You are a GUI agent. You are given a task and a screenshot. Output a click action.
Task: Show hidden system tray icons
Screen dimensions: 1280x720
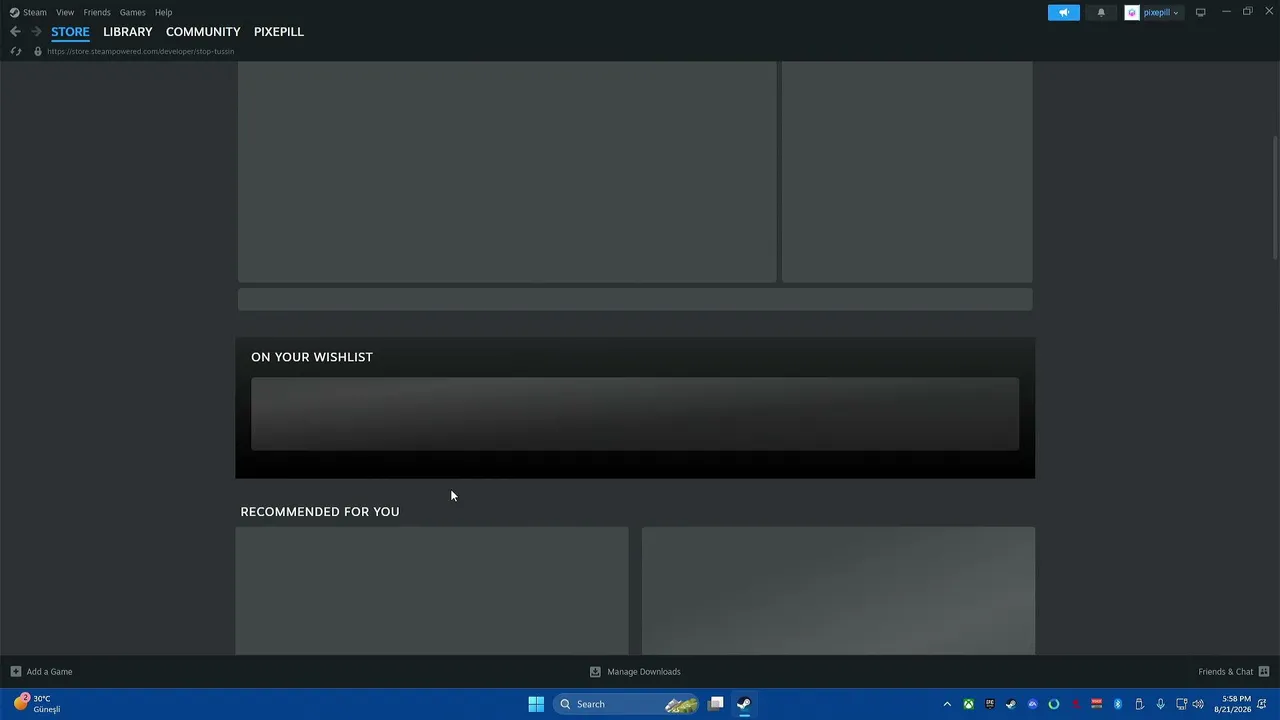[x=947, y=704]
